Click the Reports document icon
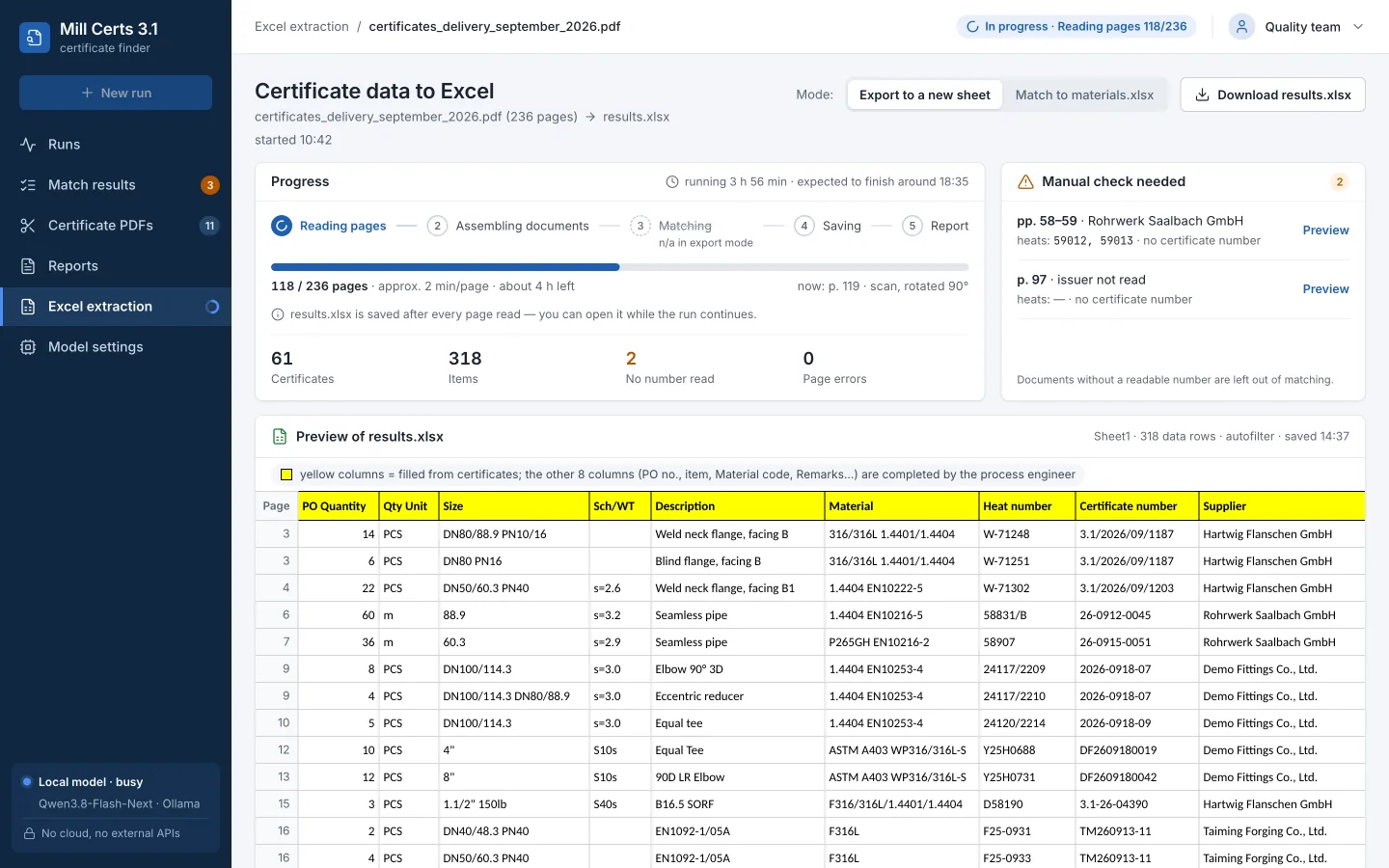 point(28,266)
